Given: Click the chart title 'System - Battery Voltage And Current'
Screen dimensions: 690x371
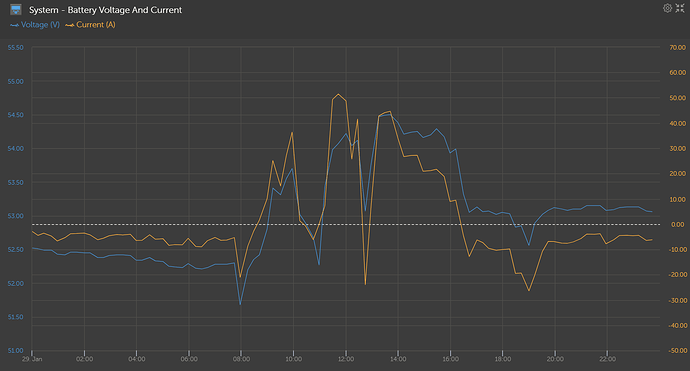Looking at the screenshot, I should (x=105, y=10).
